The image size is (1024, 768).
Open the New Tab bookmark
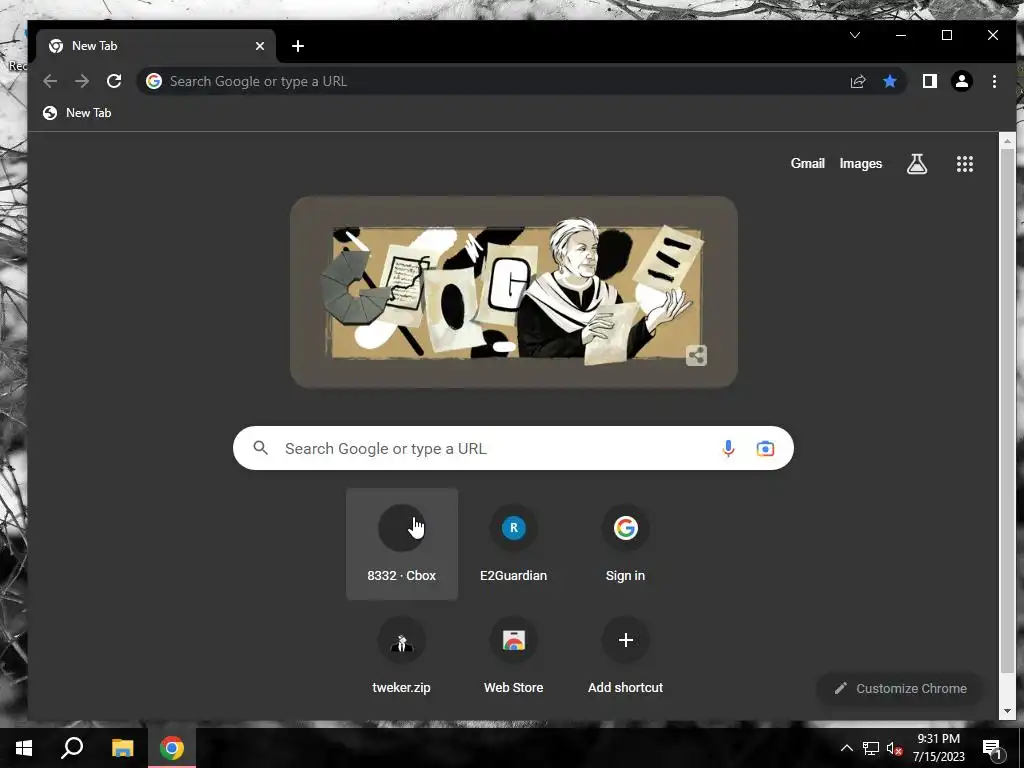point(77,113)
